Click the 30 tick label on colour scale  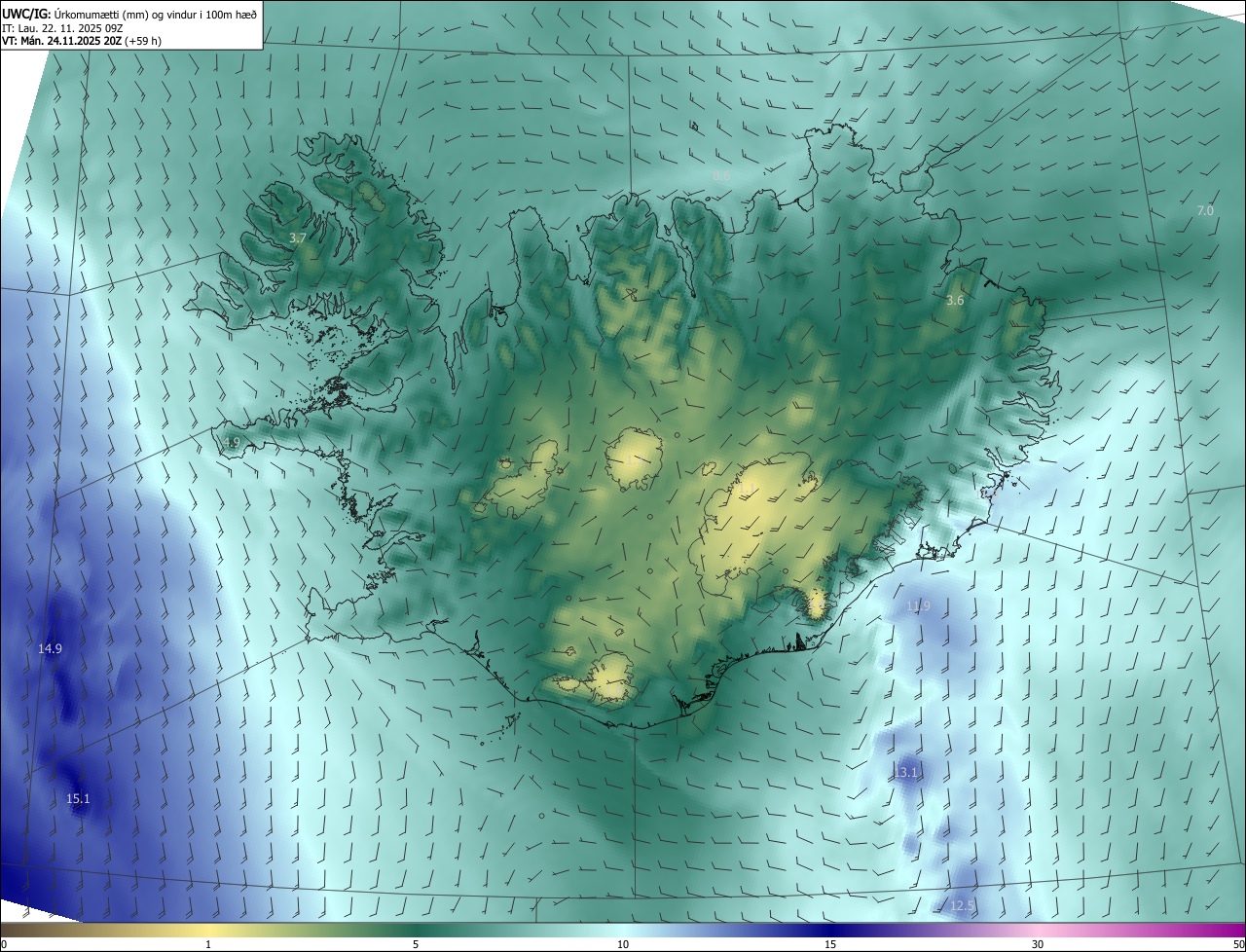(1038, 944)
